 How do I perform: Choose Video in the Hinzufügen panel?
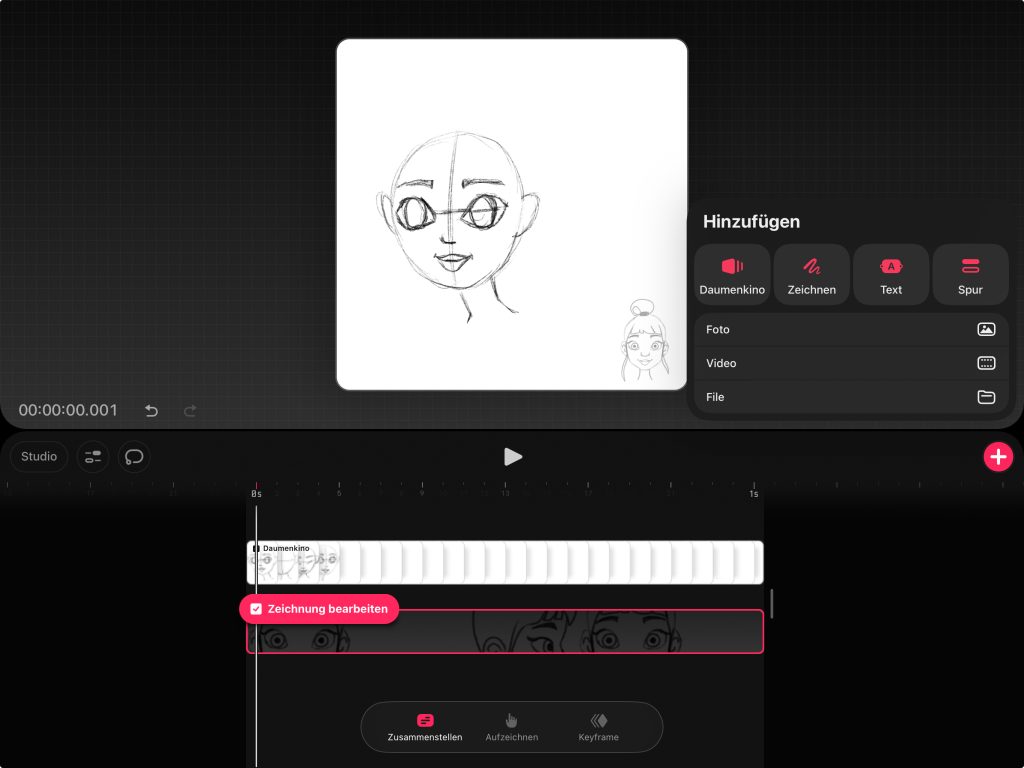coord(850,363)
